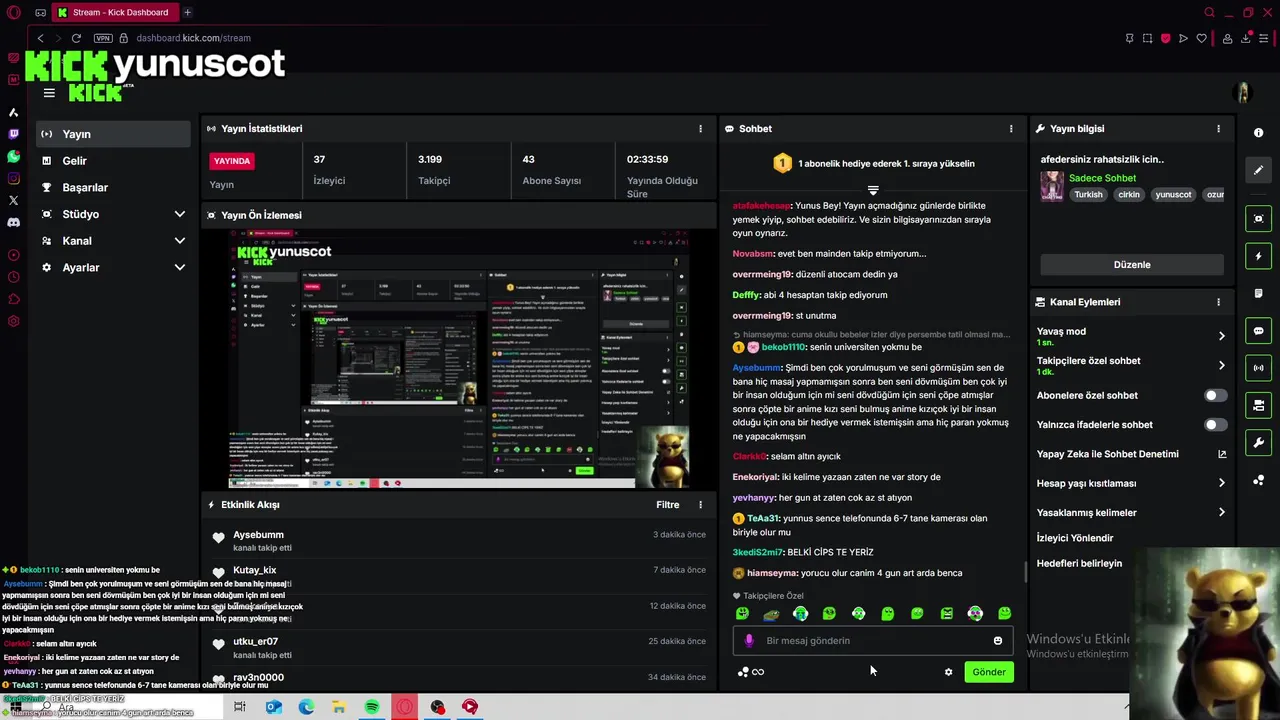Image resolution: width=1280 pixels, height=720 pixels.
Task: Open the Filtre option in Etkinlik Akışı
Action: pyautogui.click(x=667, y=505)
